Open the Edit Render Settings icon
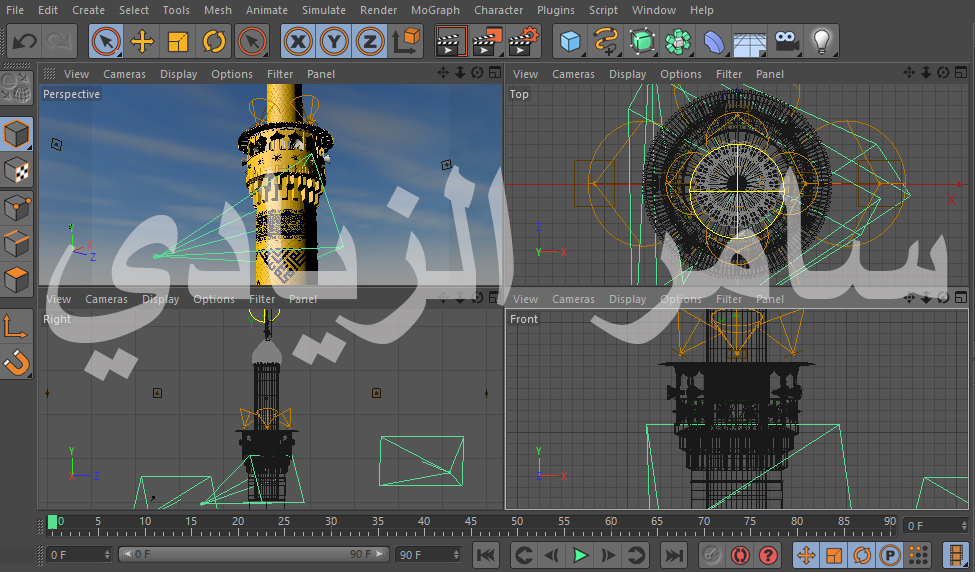 tap(523, 42)
